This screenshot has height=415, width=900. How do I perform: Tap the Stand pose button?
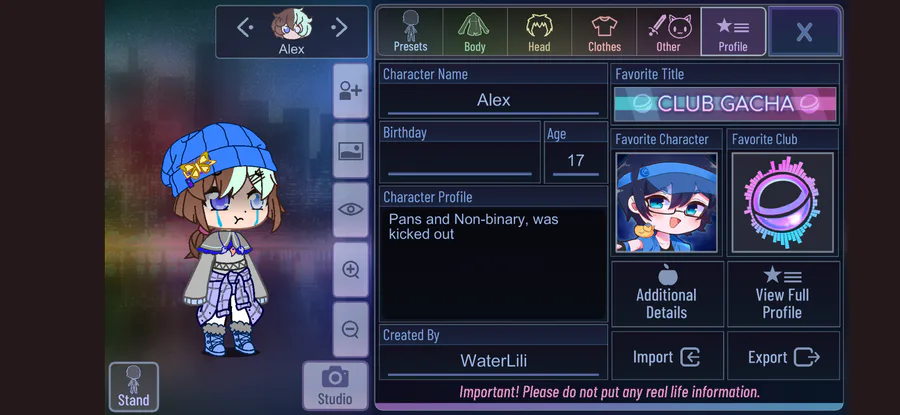133,387
